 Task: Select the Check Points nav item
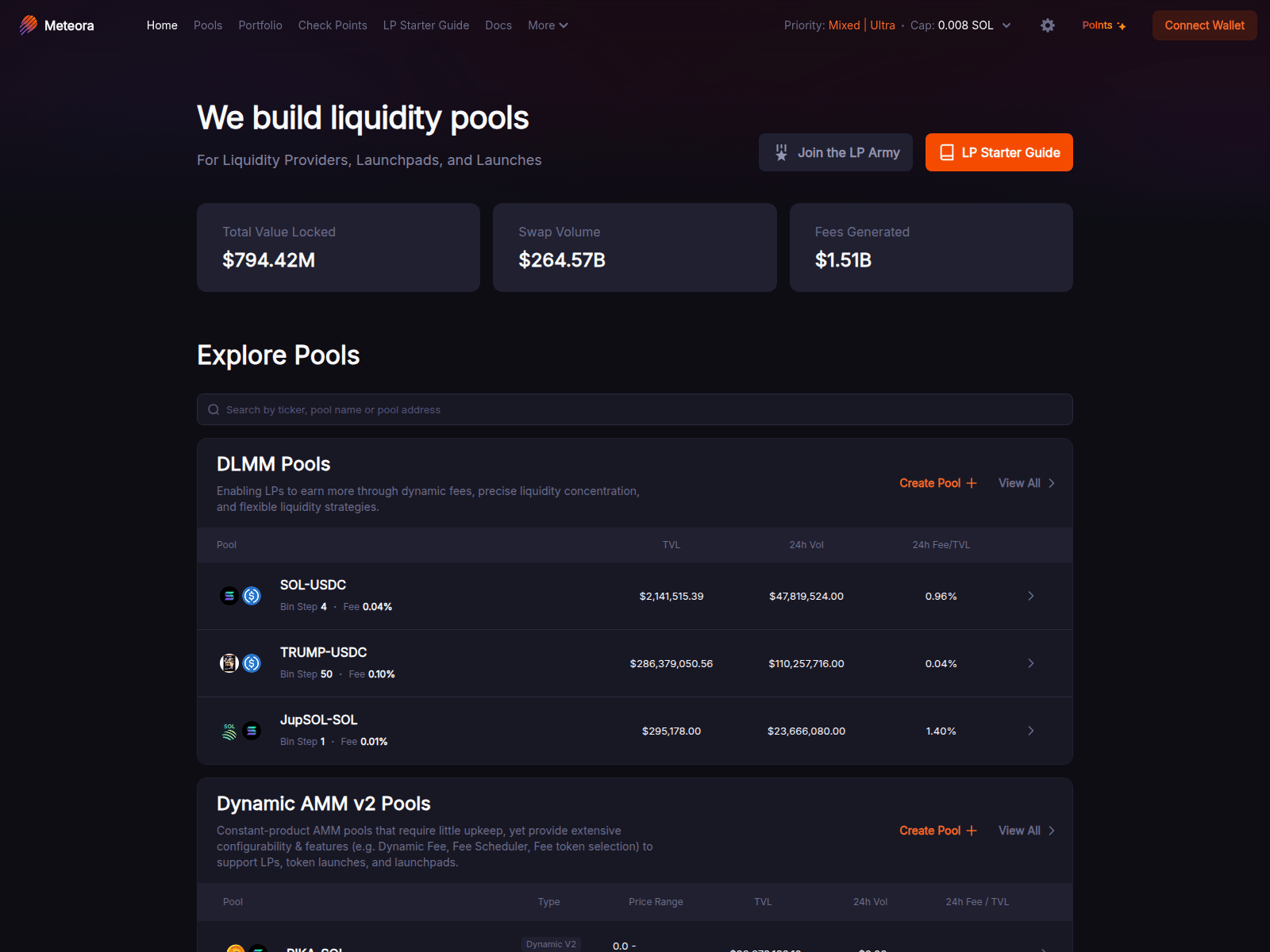coord(333,25)
